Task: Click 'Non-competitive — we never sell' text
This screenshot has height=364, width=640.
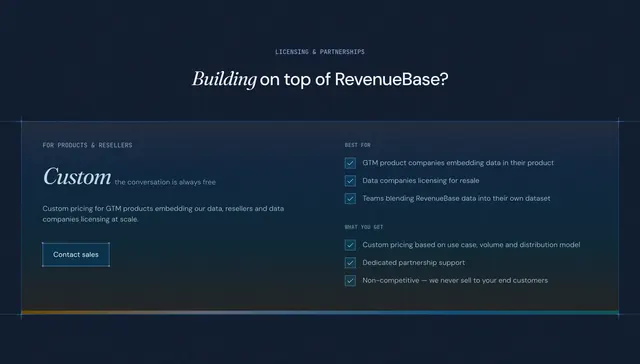Action: [455, 280]
